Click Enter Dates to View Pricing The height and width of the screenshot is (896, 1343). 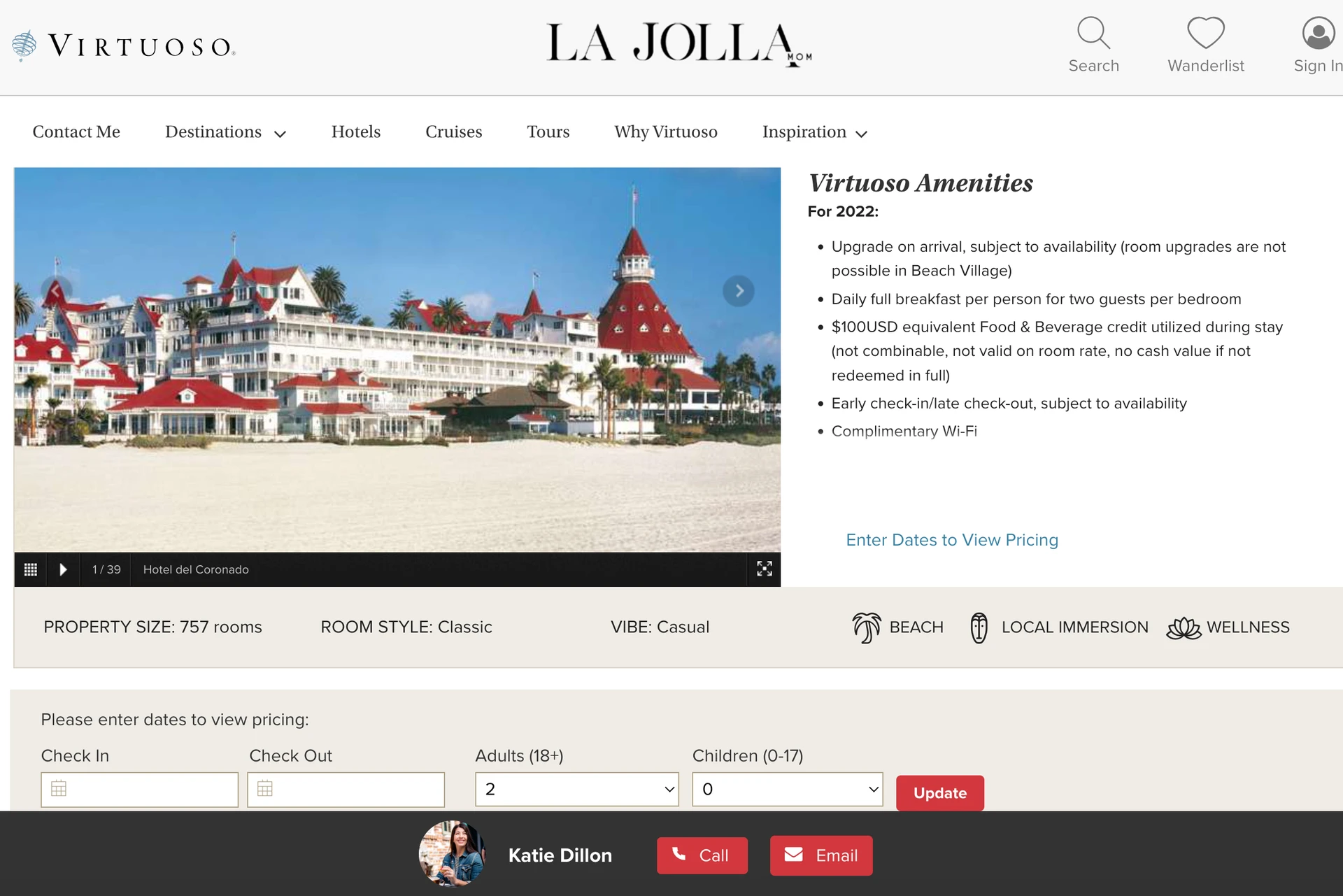tap(951, 540)
